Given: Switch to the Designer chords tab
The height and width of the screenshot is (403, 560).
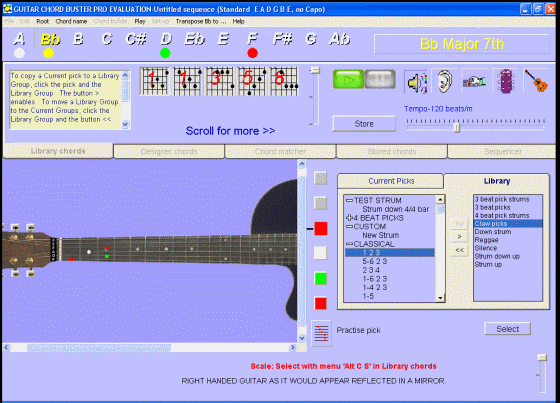Looking at the screenshot, I should coord(169,151).
